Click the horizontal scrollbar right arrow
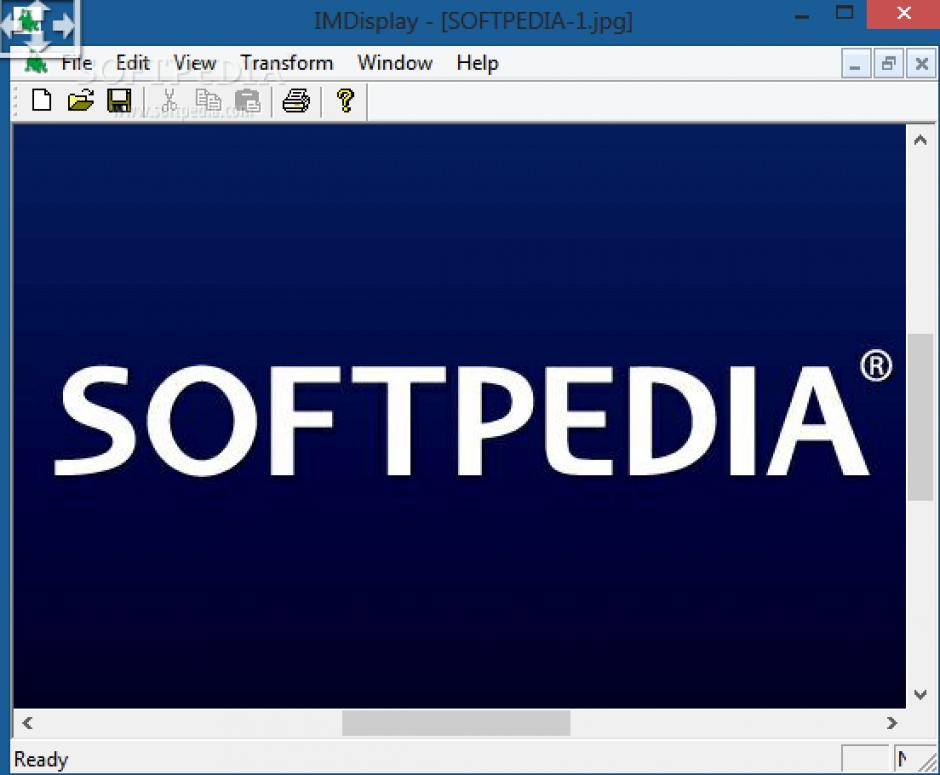940x775 pixels. click(892, 723)
